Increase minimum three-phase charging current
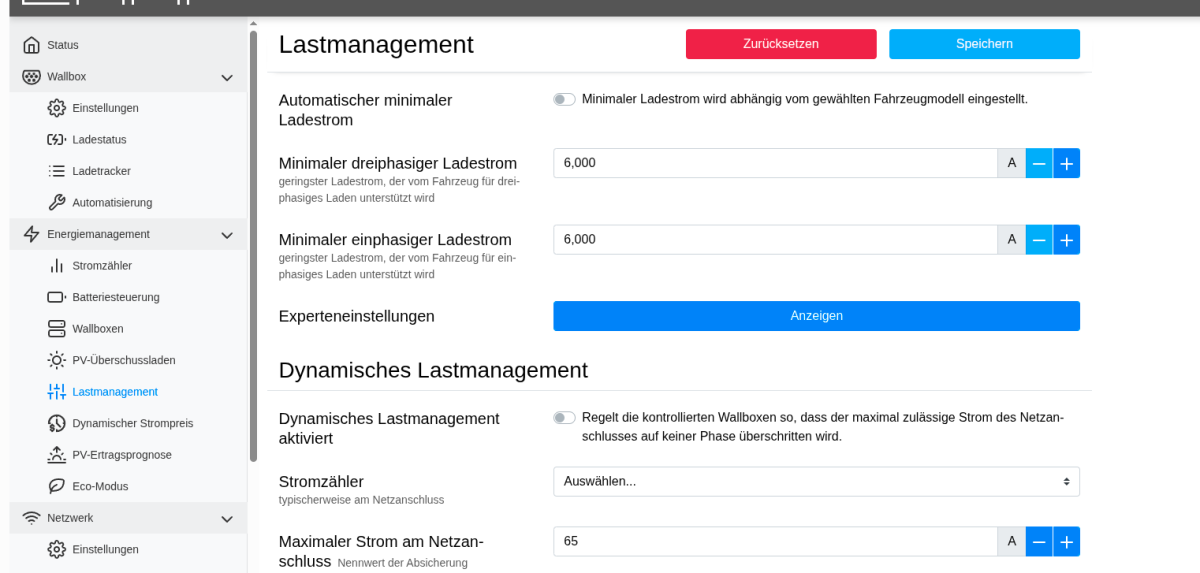This screenshot has height=573, width=1200. (1066, 163)
